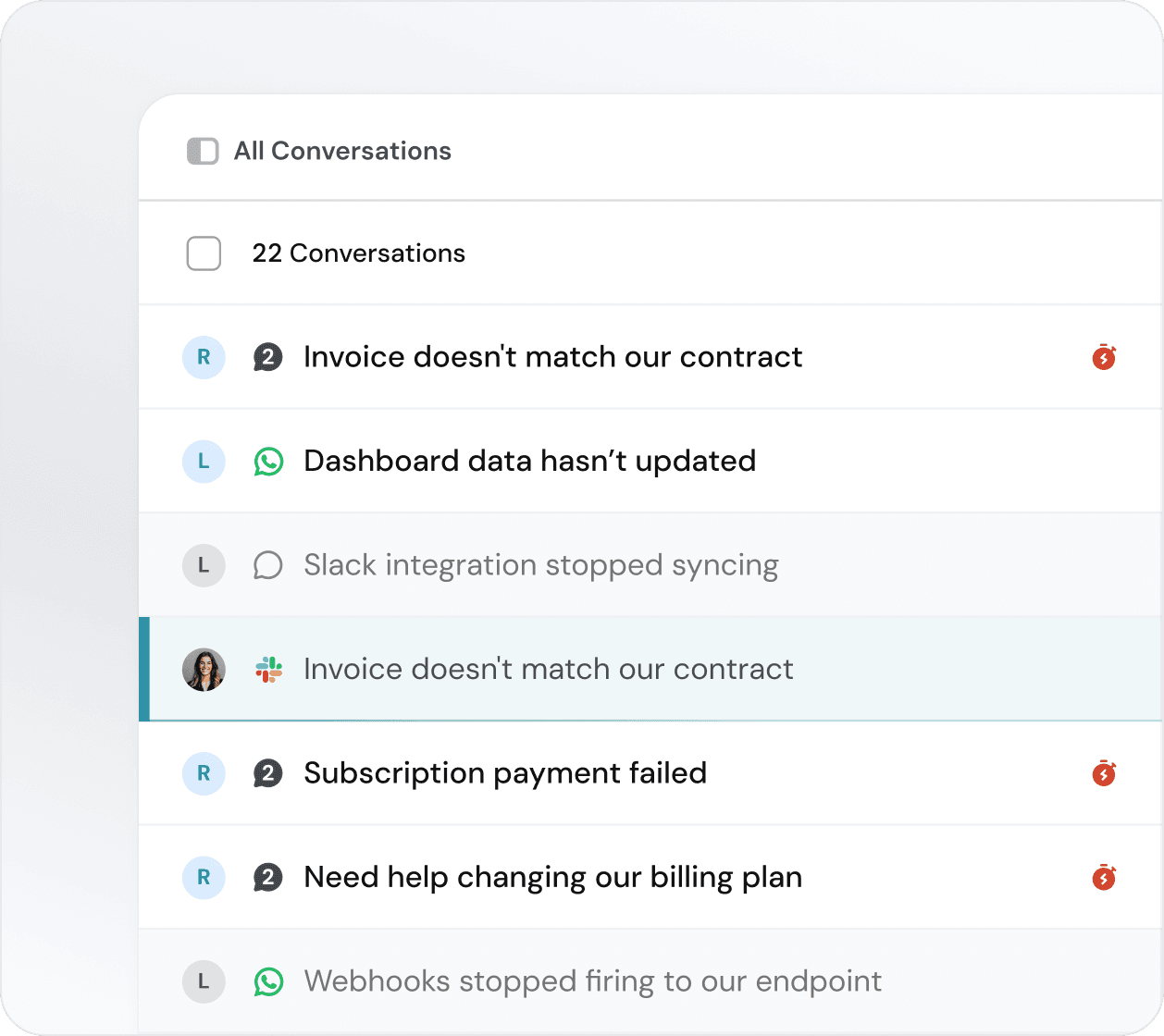Click the WhatsApp icon on the Webhooks row
Image resolution: width=1164 pixels, height=1036 pixels.
click(268, 981)
